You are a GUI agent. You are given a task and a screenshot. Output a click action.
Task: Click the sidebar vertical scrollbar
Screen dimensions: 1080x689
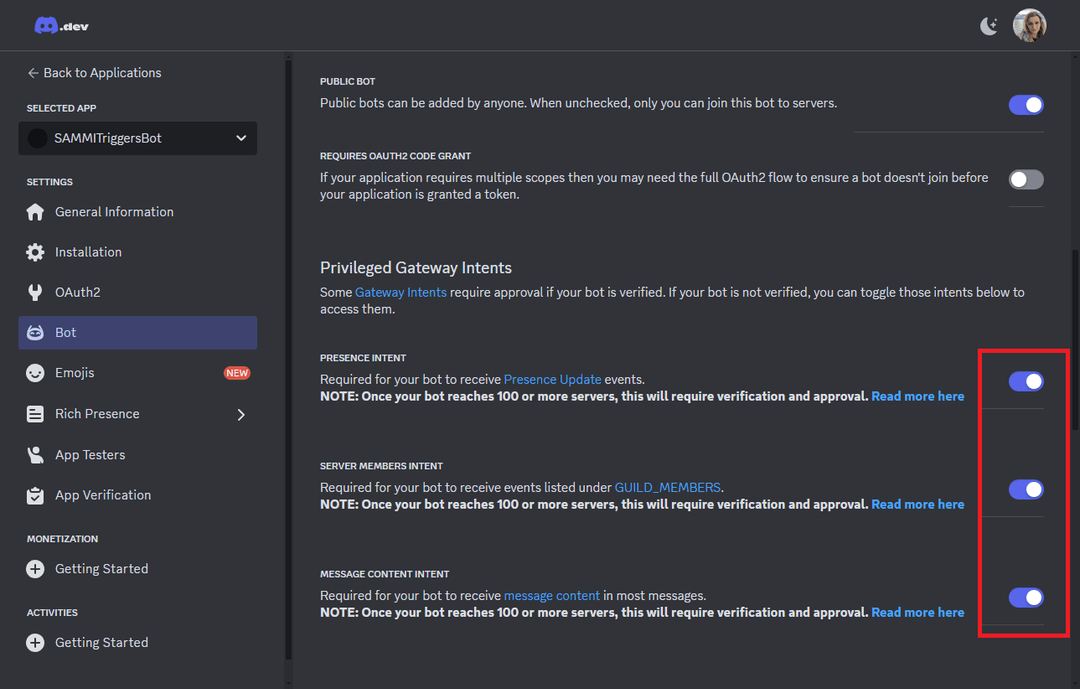click(289, 358)
